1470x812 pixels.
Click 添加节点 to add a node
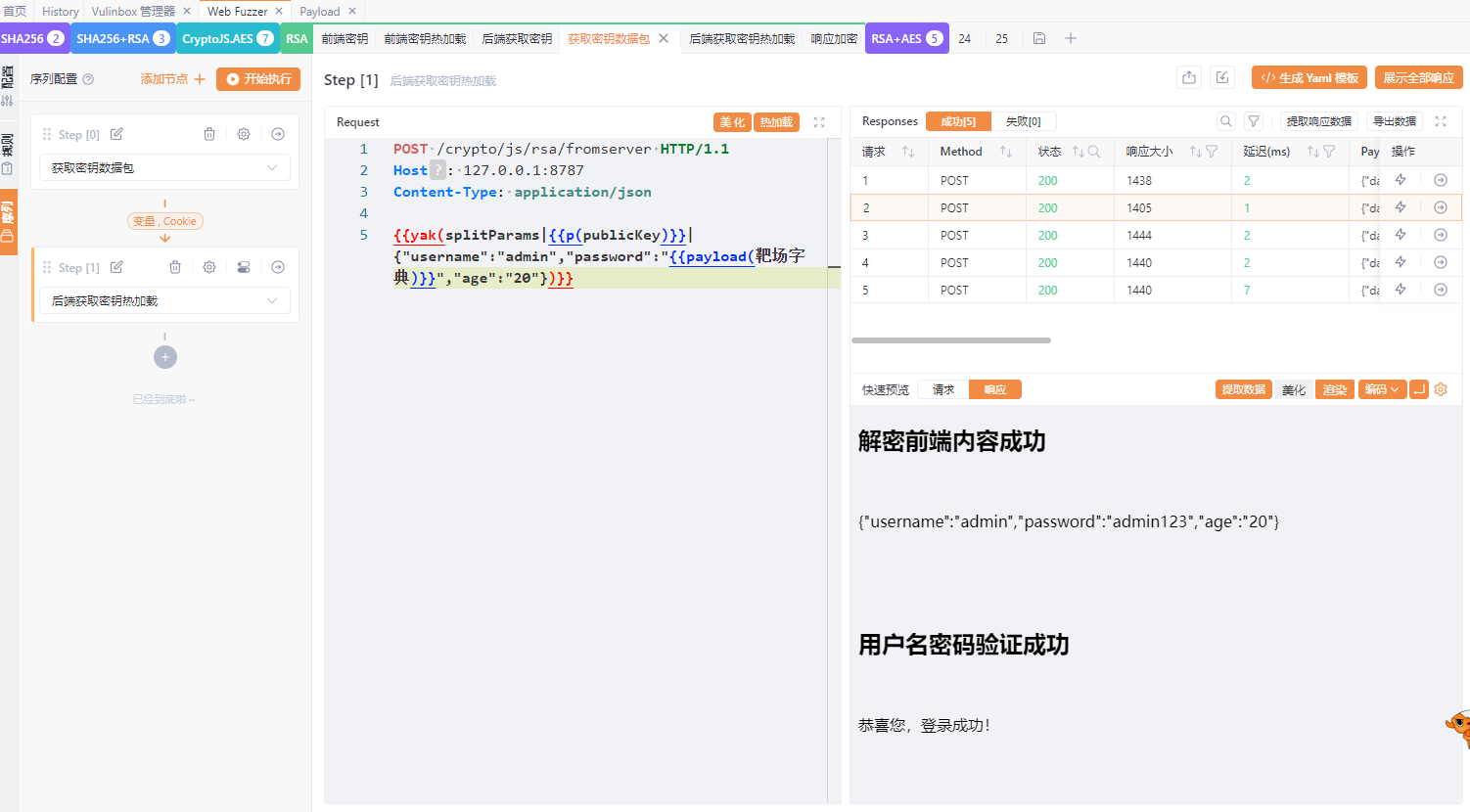tap(173, 79)
